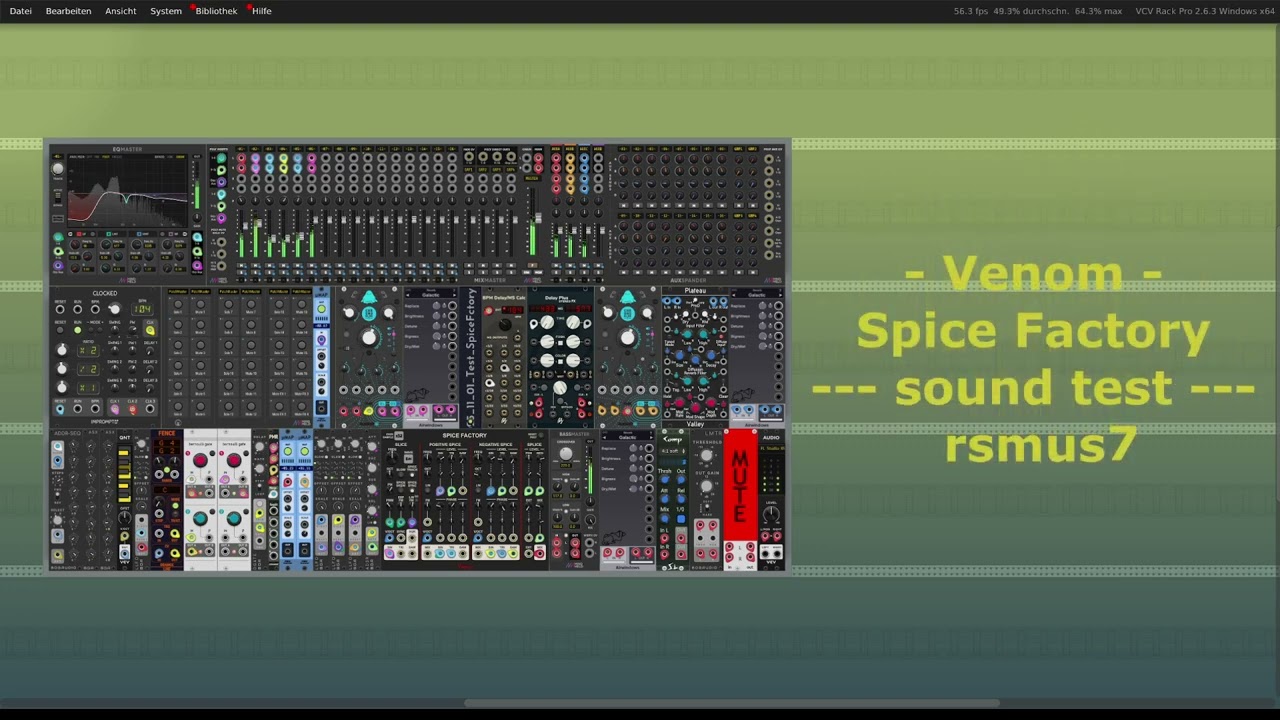Screen dimensions: 1280x720
Task: Open the Bibliothek menu
Action: (x=216, y=11)
